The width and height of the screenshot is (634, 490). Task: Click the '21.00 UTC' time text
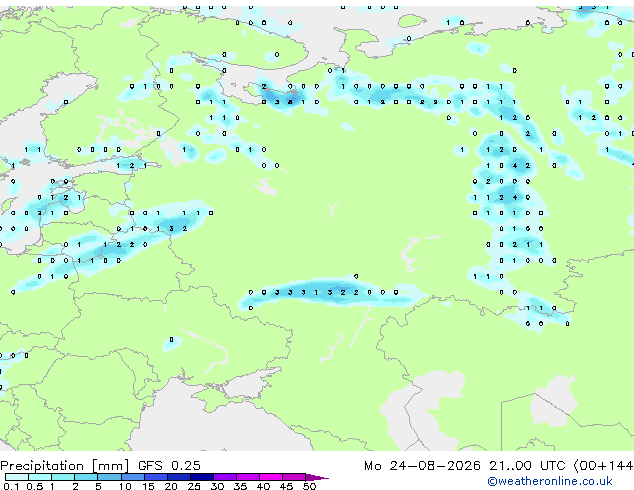pos(527,466)
